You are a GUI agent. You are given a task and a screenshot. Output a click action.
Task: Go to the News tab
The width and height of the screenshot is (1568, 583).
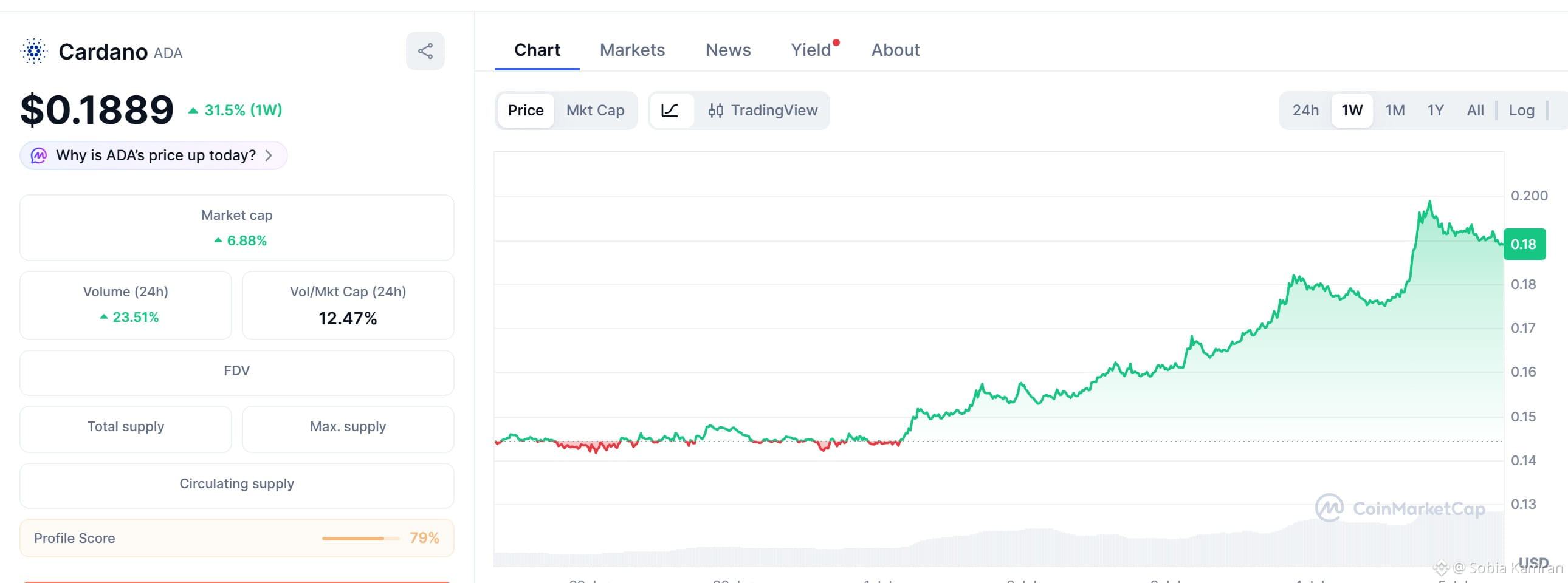(x=728, y=50)
